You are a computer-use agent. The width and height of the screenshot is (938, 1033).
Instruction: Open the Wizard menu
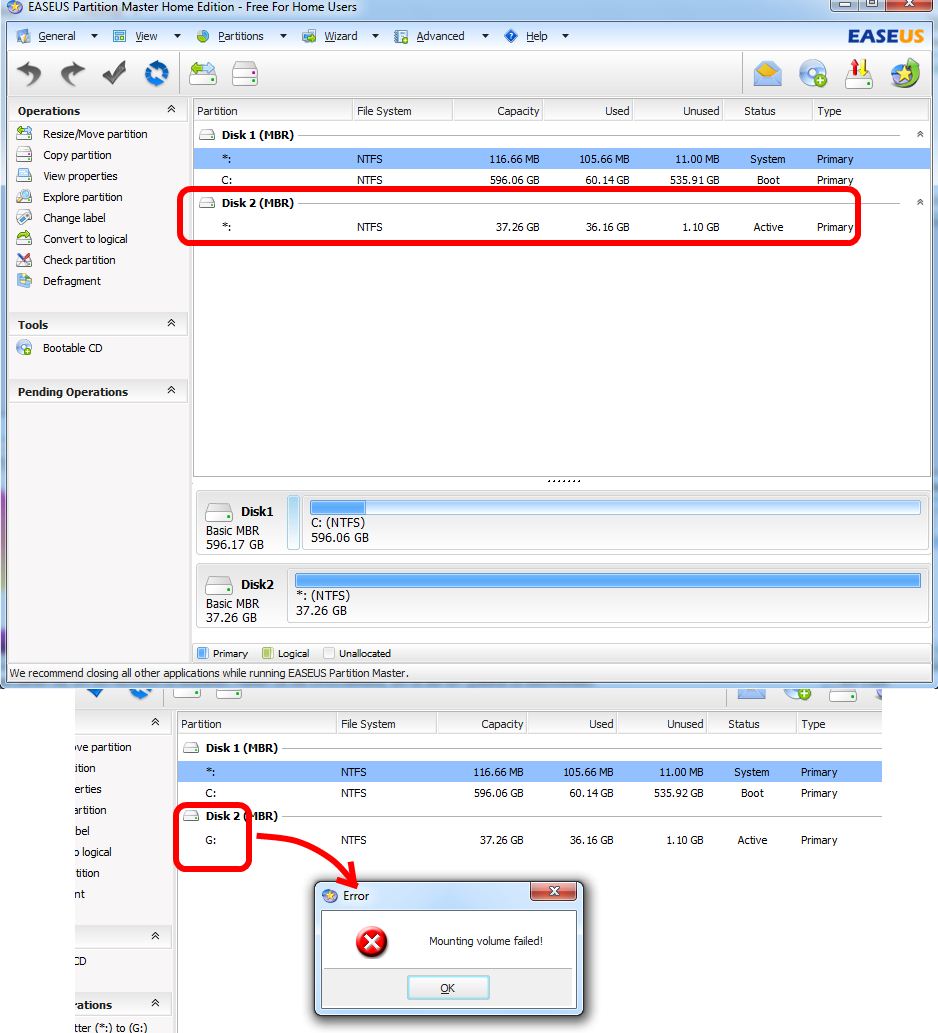[x=341, y=36]
